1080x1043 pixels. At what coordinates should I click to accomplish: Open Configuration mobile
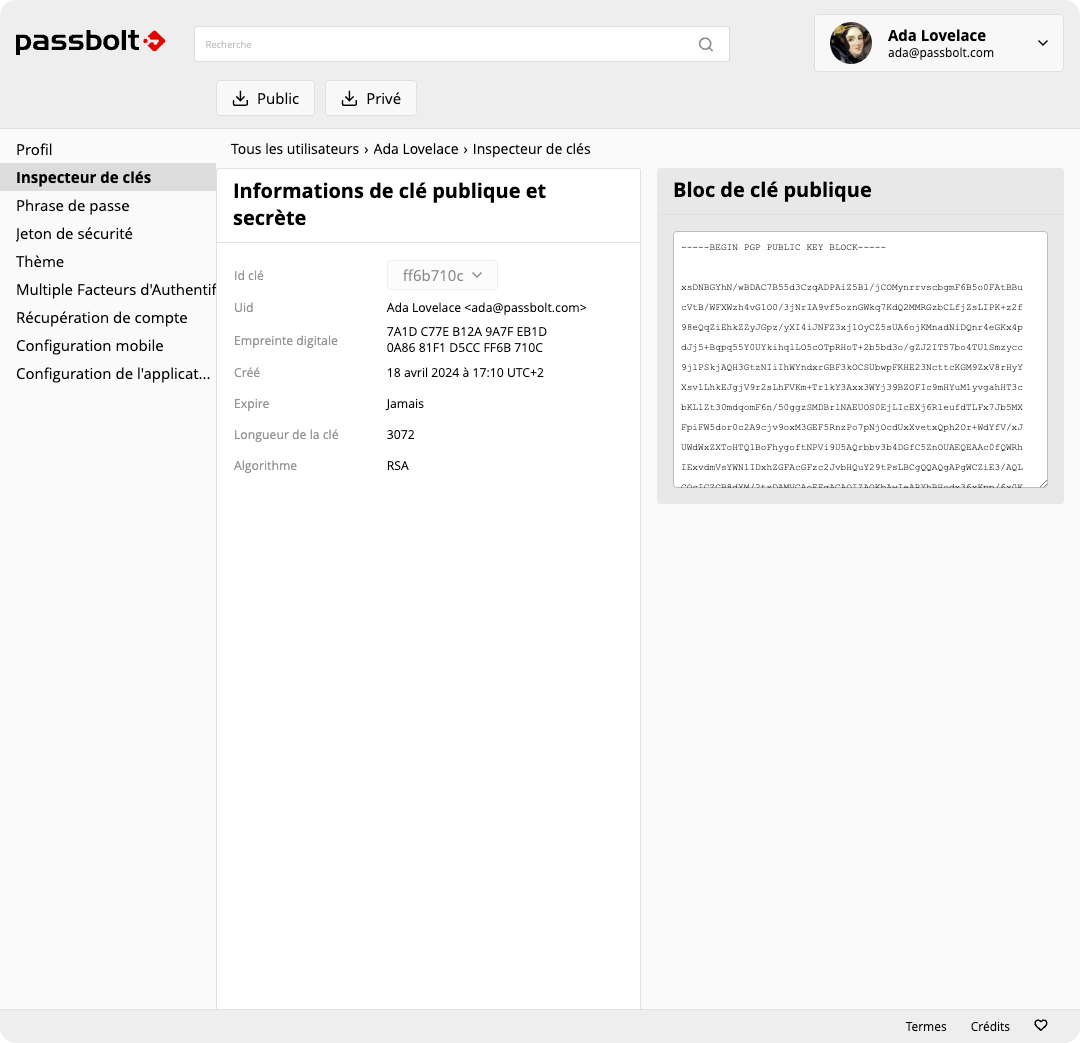(x=90, y=346)
